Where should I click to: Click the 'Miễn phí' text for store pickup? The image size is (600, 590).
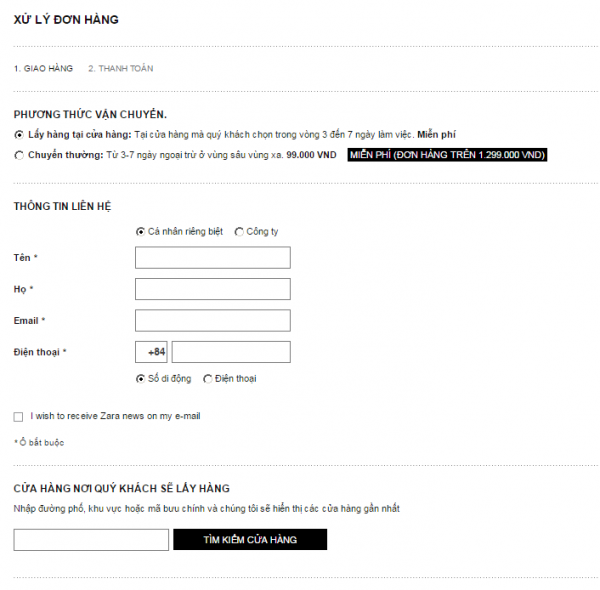tap(437, 134)
